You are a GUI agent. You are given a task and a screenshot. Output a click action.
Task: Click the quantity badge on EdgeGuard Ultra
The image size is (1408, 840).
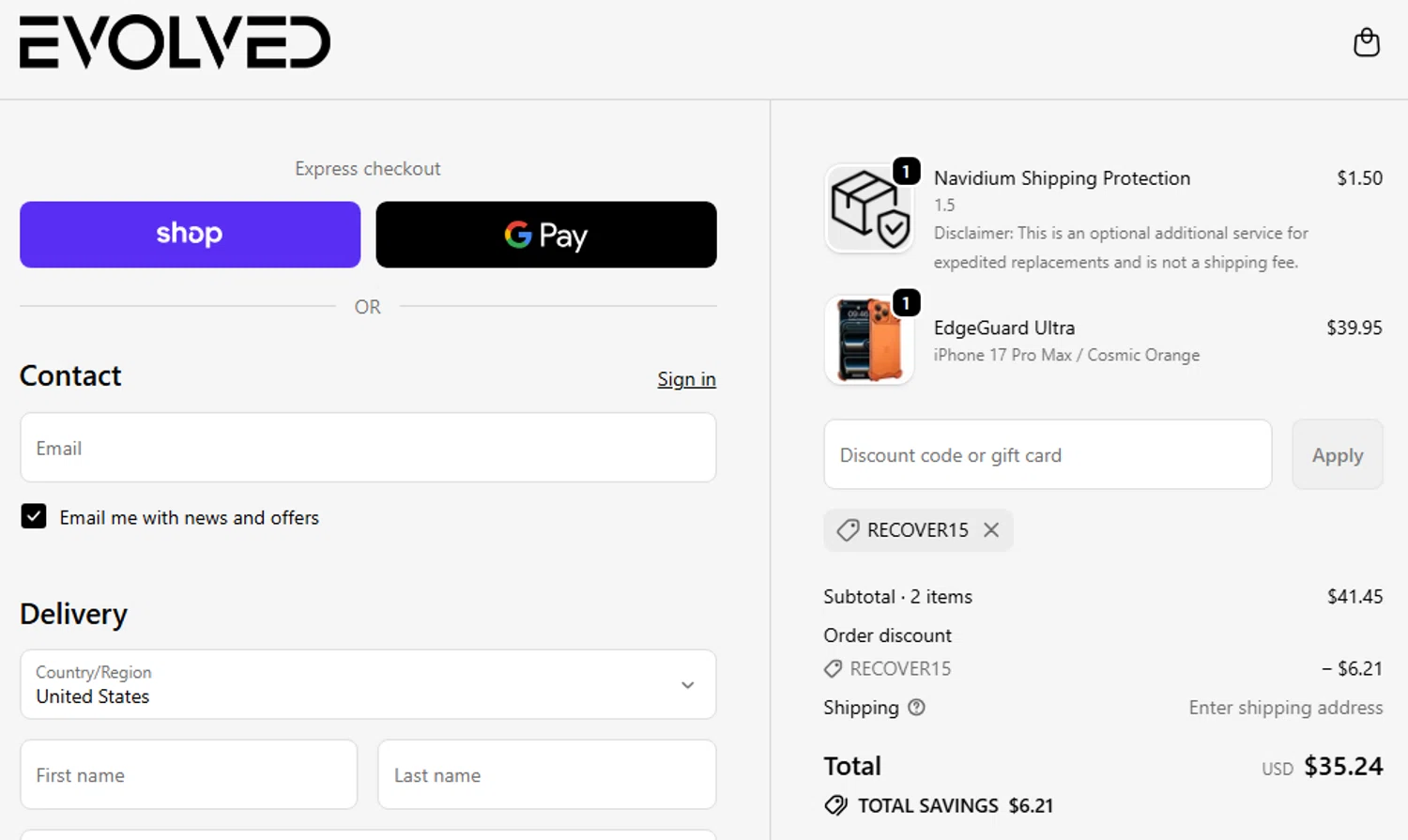pyautogui.click(x=906, y=303)
